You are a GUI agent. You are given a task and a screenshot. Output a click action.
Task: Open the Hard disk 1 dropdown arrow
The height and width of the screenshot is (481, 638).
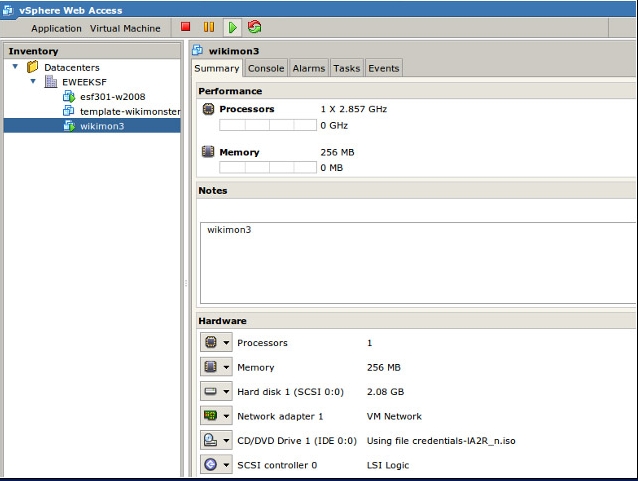tap(226, 391)
